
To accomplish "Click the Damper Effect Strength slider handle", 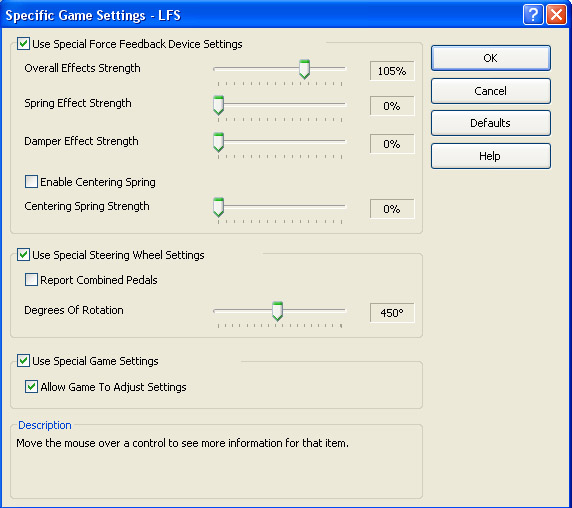I will tap(218, 142).
